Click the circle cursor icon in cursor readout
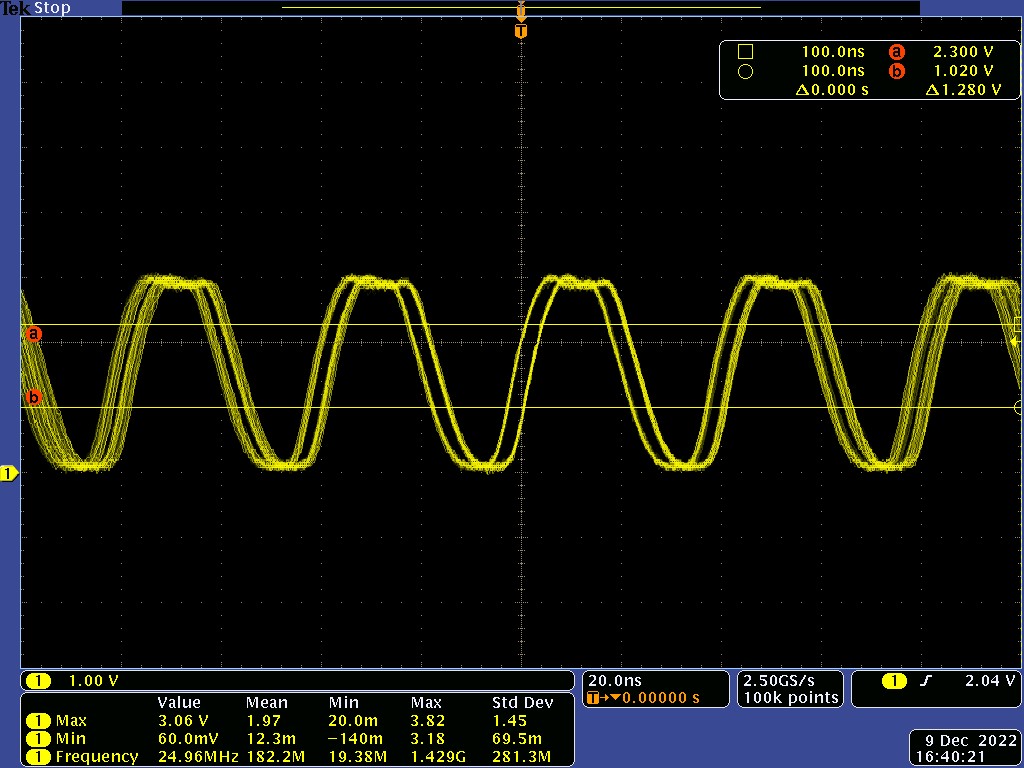 745,71
